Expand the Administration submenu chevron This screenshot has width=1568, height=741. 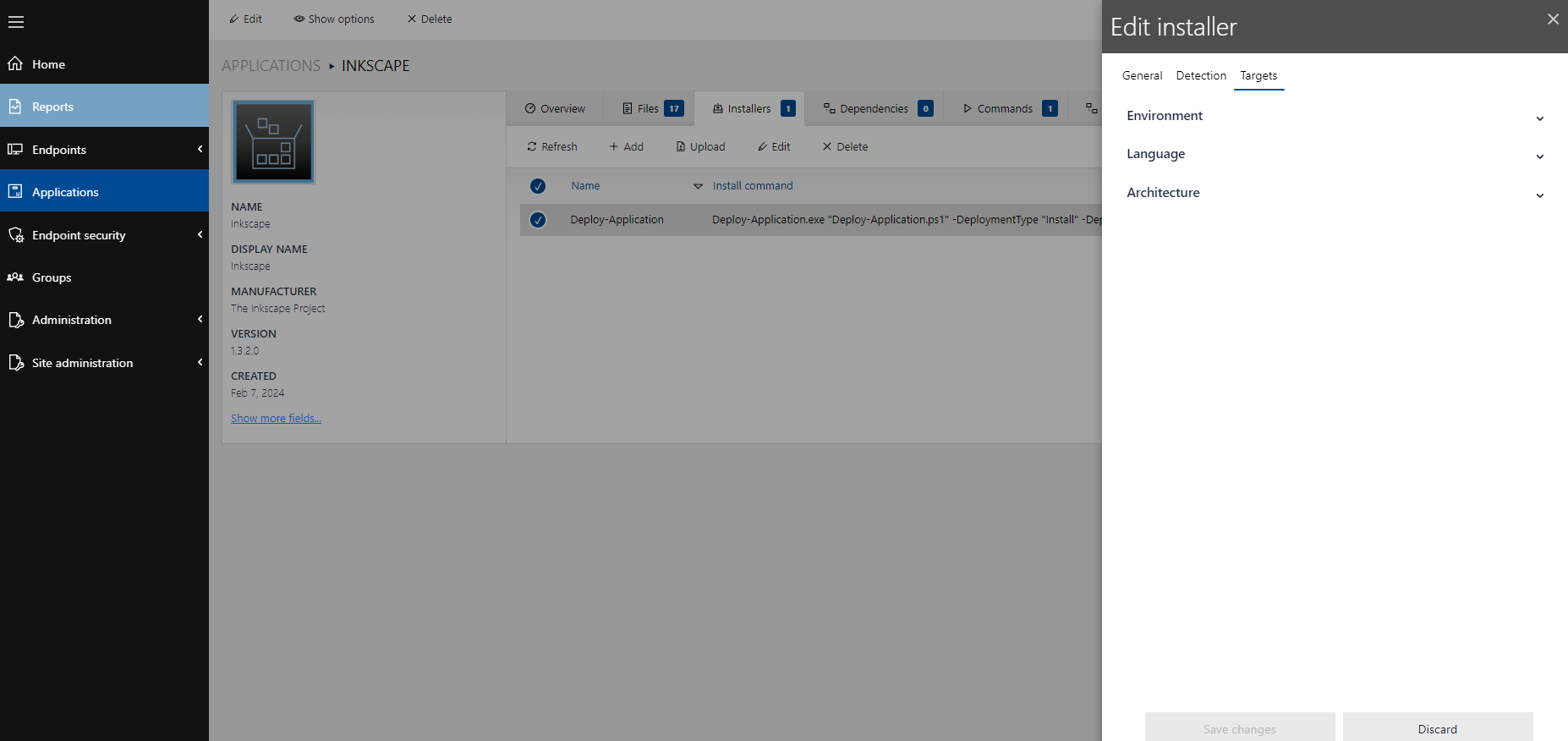click(x=200, y=319)
